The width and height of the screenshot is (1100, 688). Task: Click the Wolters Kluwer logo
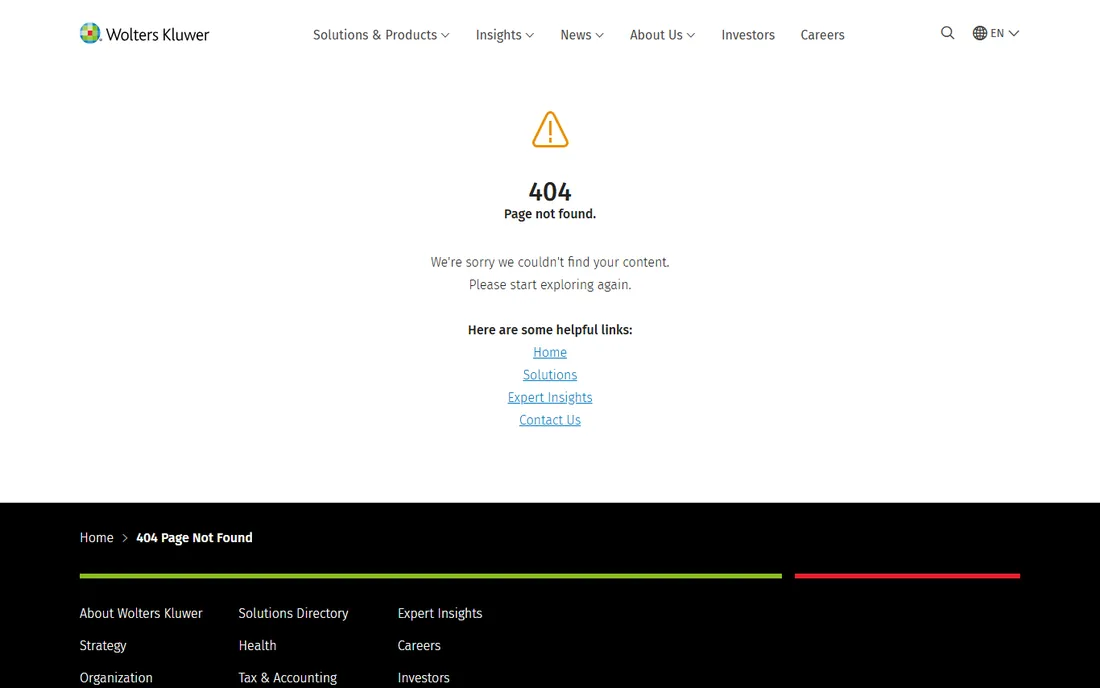pyautogui.click(x=144, y=34)
